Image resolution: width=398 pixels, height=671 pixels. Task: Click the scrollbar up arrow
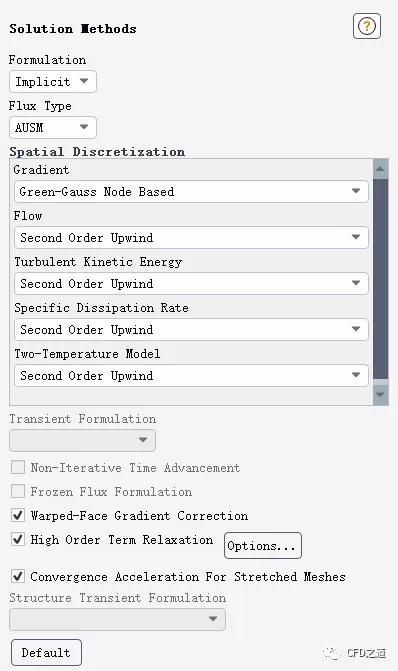(x=380, y=169)
